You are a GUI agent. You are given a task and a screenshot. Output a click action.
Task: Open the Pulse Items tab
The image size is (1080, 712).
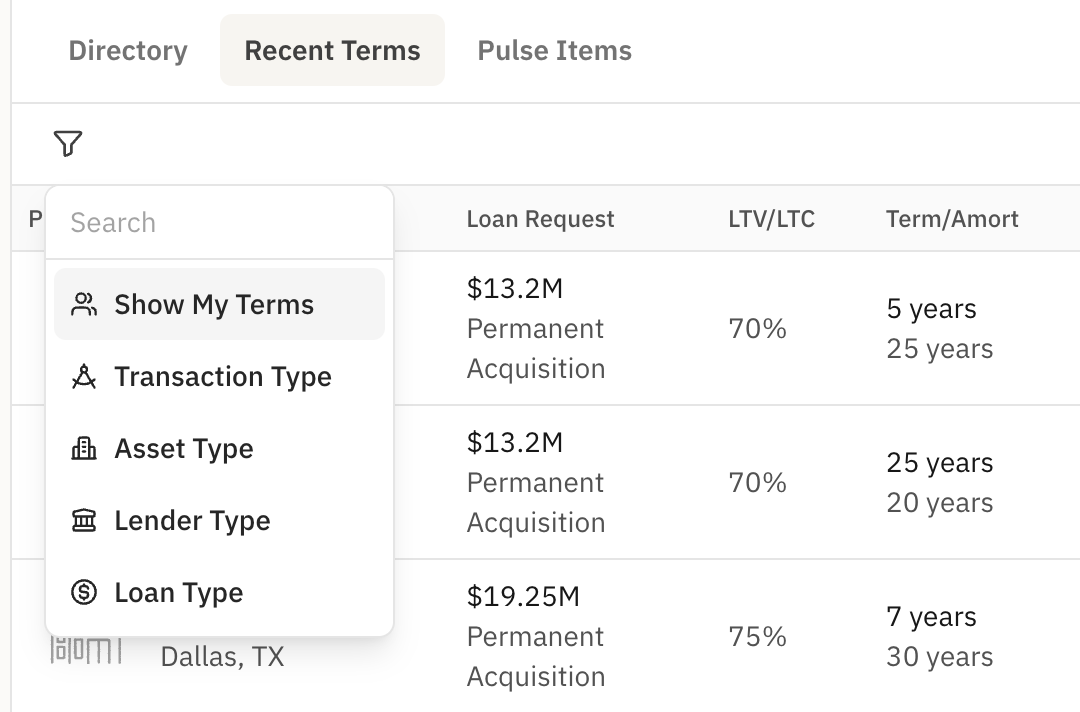[554, 50]
